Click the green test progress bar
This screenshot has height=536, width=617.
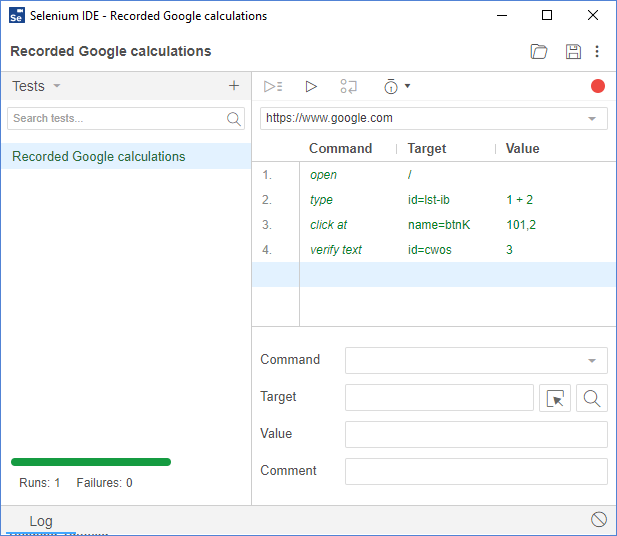[91, 462]
